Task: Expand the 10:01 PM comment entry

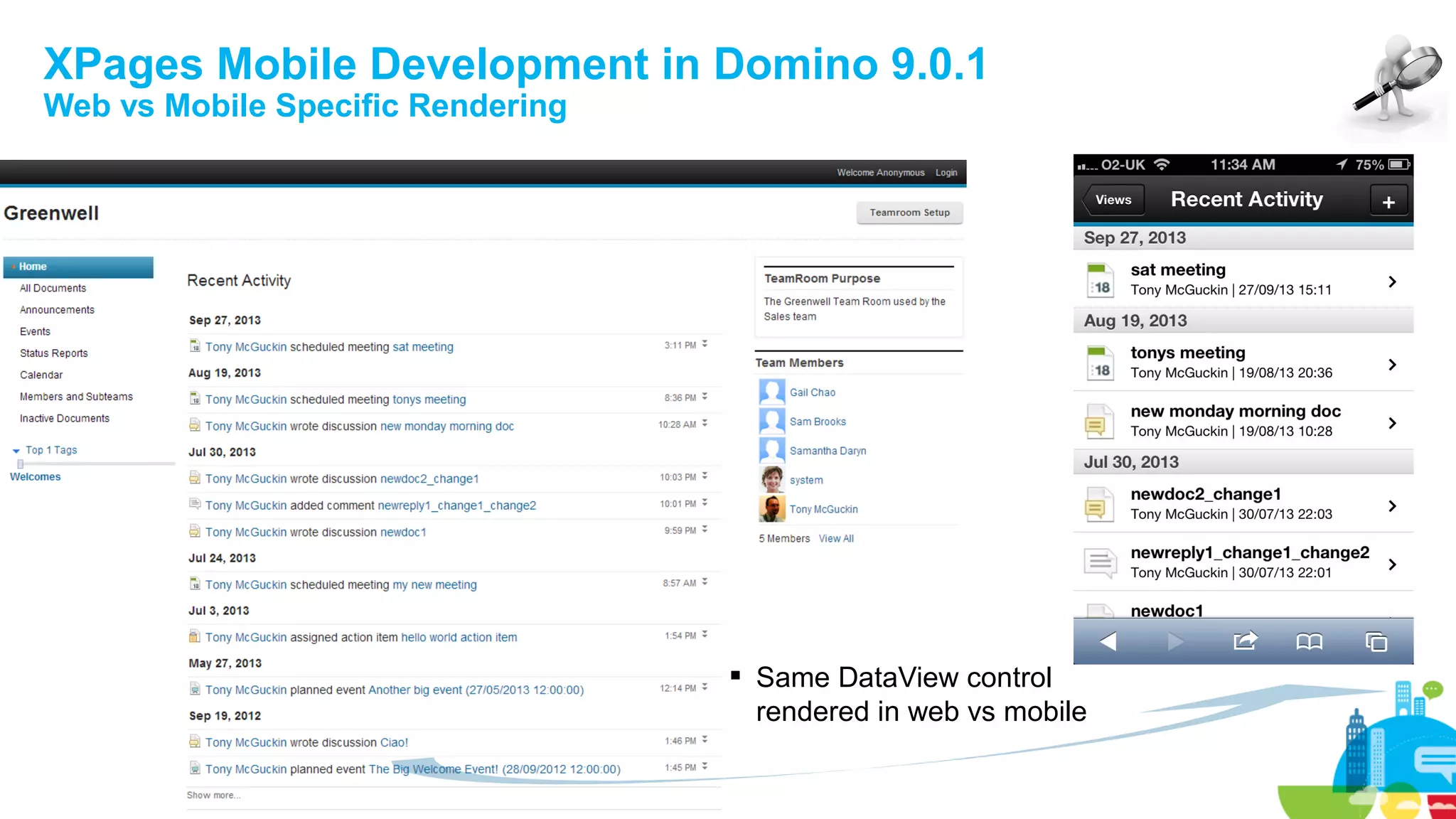Action: (705, 503)
